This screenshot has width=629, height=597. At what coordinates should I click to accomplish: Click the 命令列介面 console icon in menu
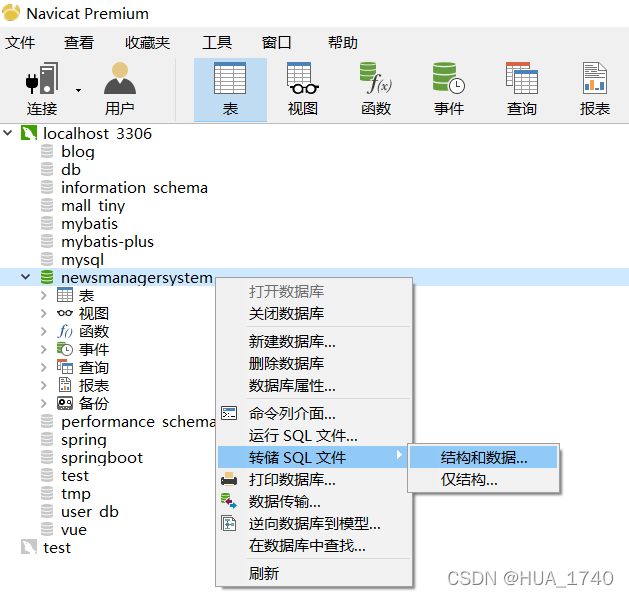pyautogui.click(x=229, y=413)
